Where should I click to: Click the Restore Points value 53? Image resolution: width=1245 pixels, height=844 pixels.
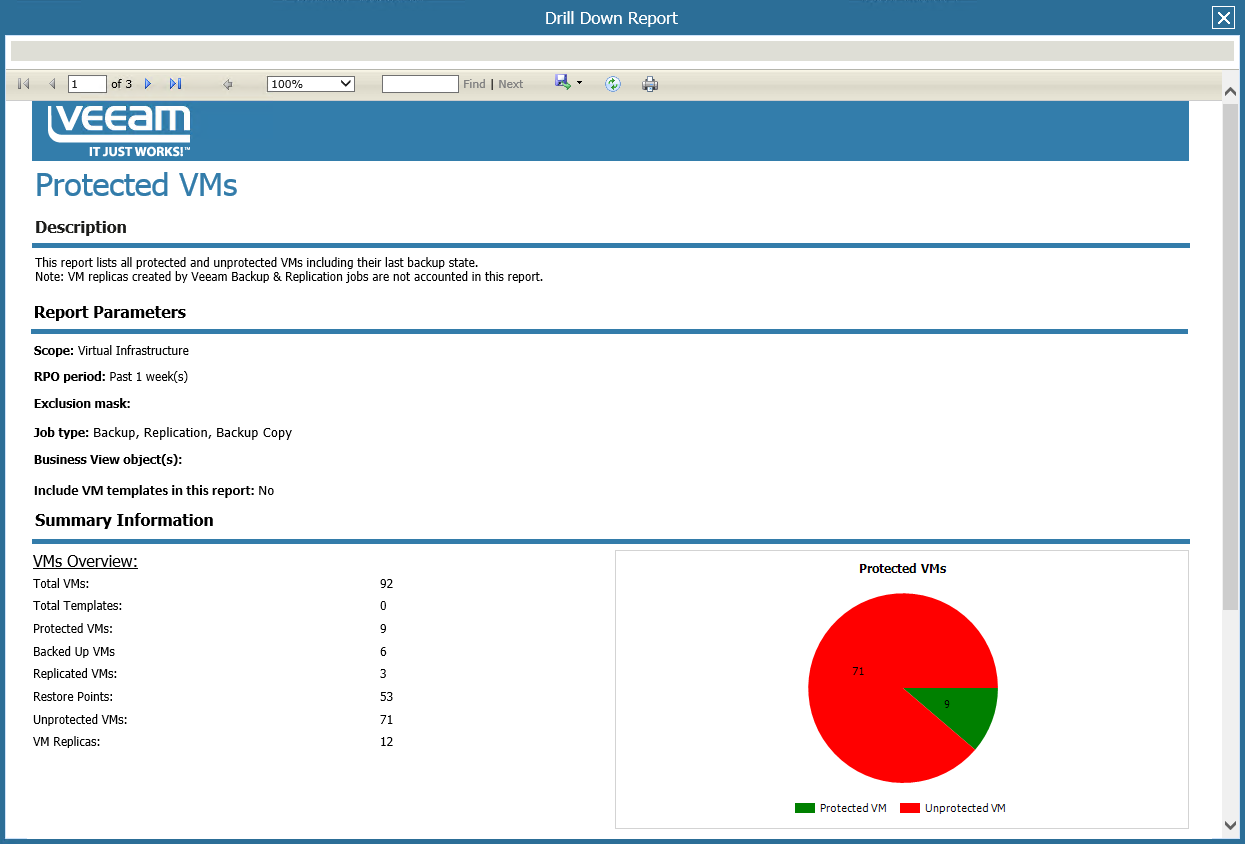pyautogui.click(x=387, y=697)
